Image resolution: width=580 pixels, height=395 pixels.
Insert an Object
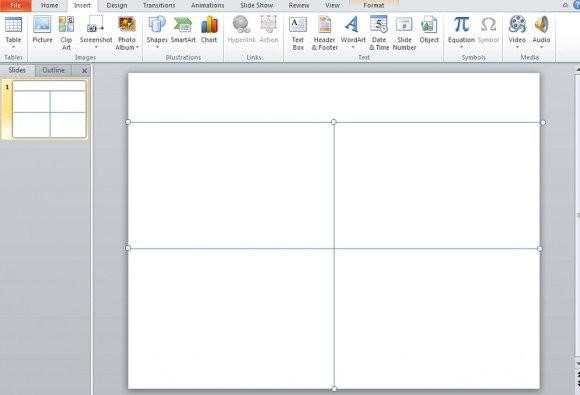pyautogui.click(x=429, y=30)
